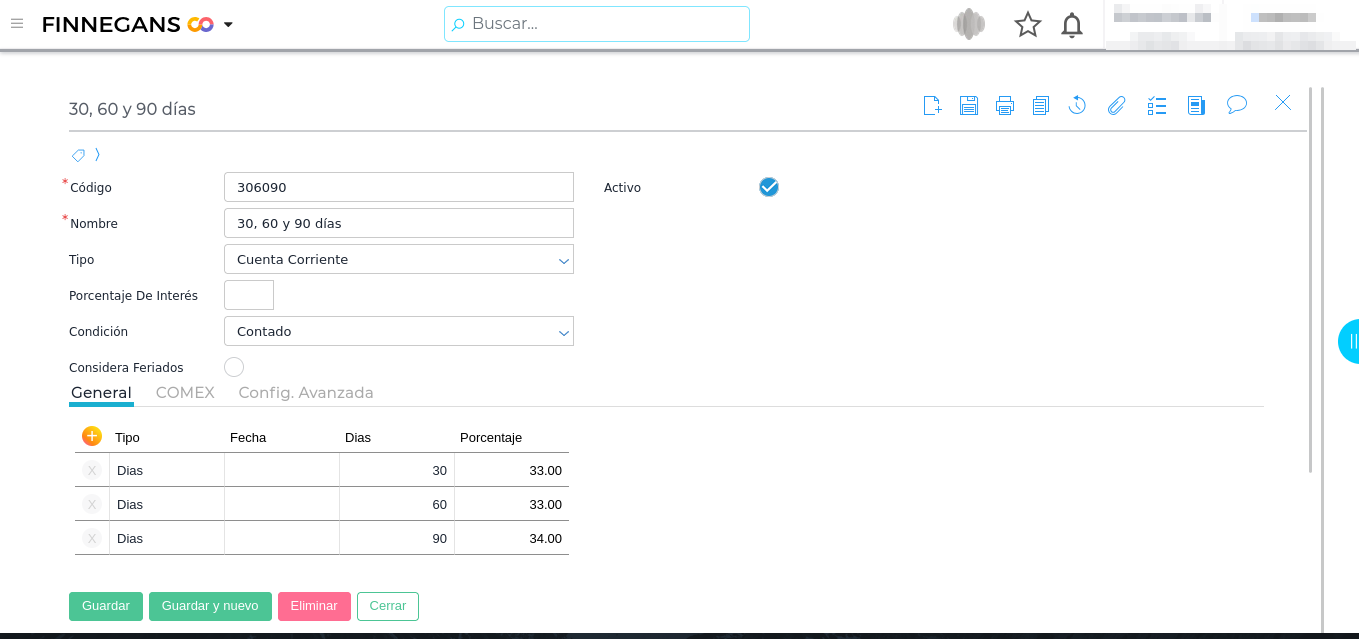Click the history clock icon
The image size is (1359, 639).
tap(1077, 105)
